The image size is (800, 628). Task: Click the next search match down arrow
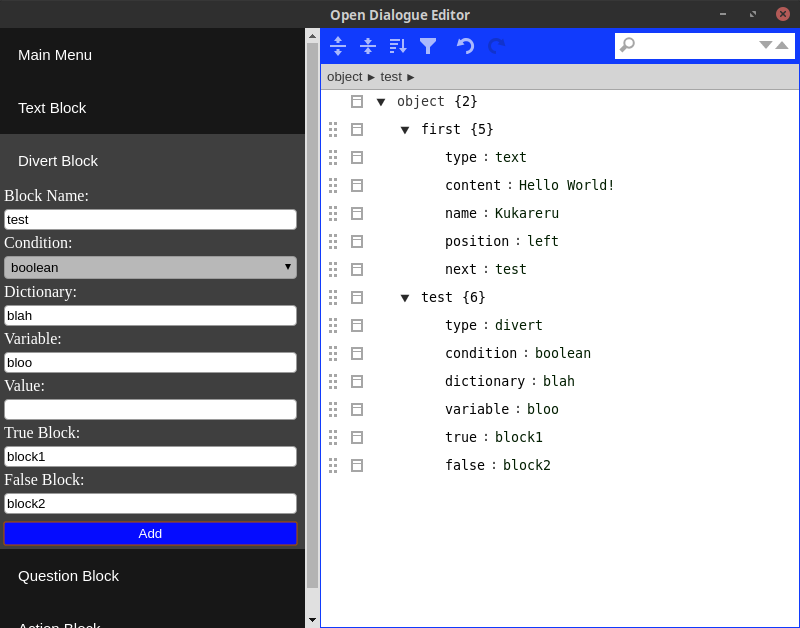[765, 45]
